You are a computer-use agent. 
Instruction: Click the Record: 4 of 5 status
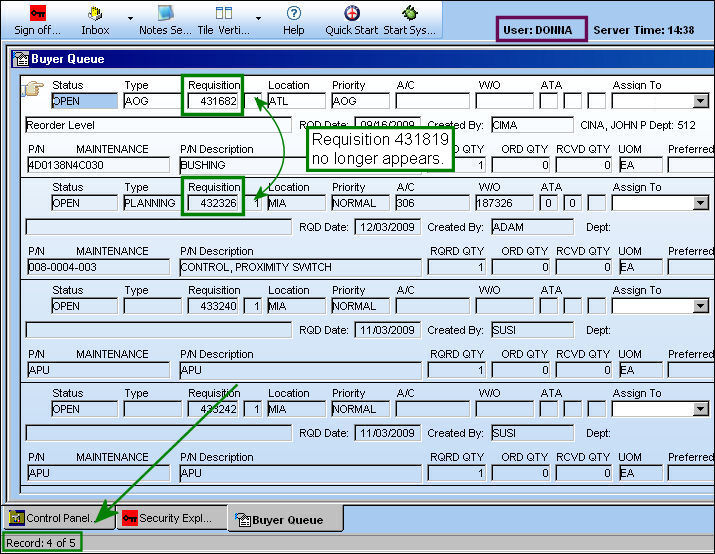(41, 543)
